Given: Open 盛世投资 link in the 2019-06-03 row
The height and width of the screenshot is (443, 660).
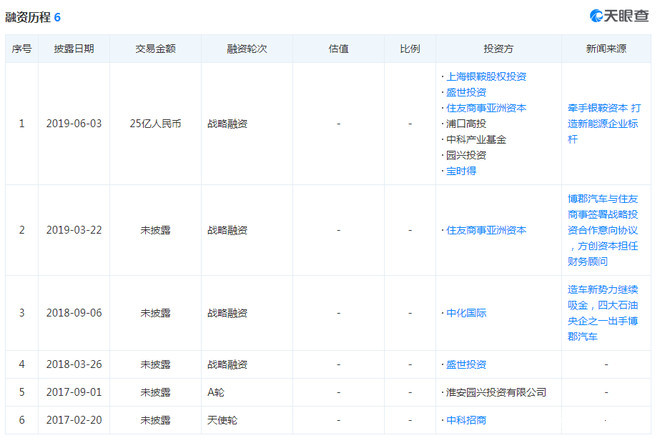Looking at the screenshot, I should [466, 92].
